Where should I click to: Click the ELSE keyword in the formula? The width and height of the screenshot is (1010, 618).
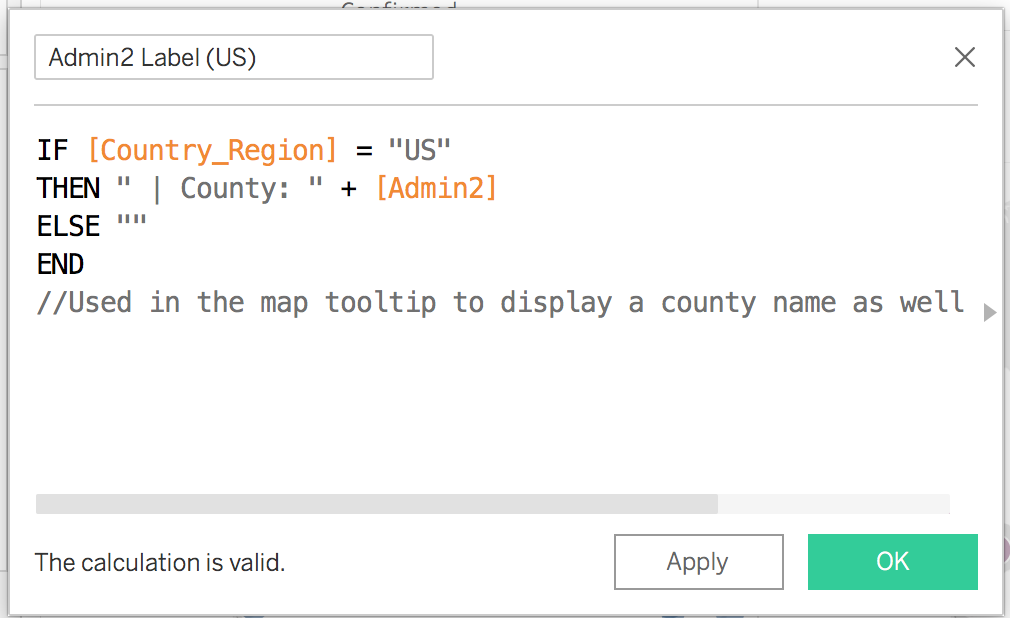[66, 225]
